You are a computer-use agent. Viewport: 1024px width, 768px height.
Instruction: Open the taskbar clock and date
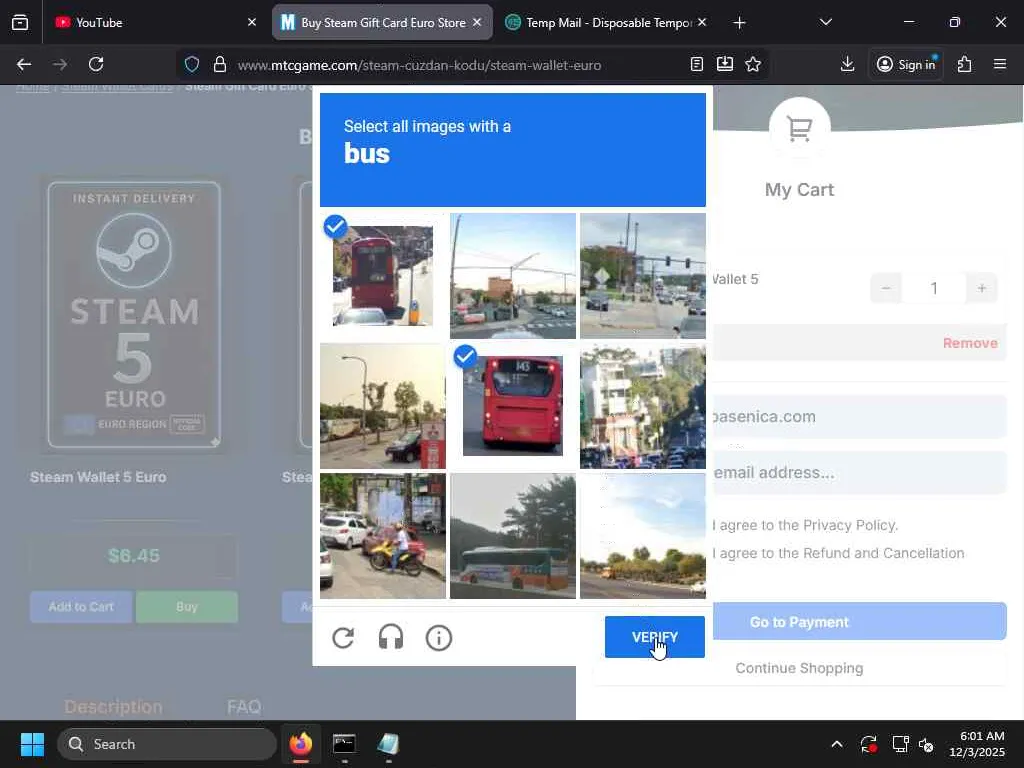(x=977, y=744)
